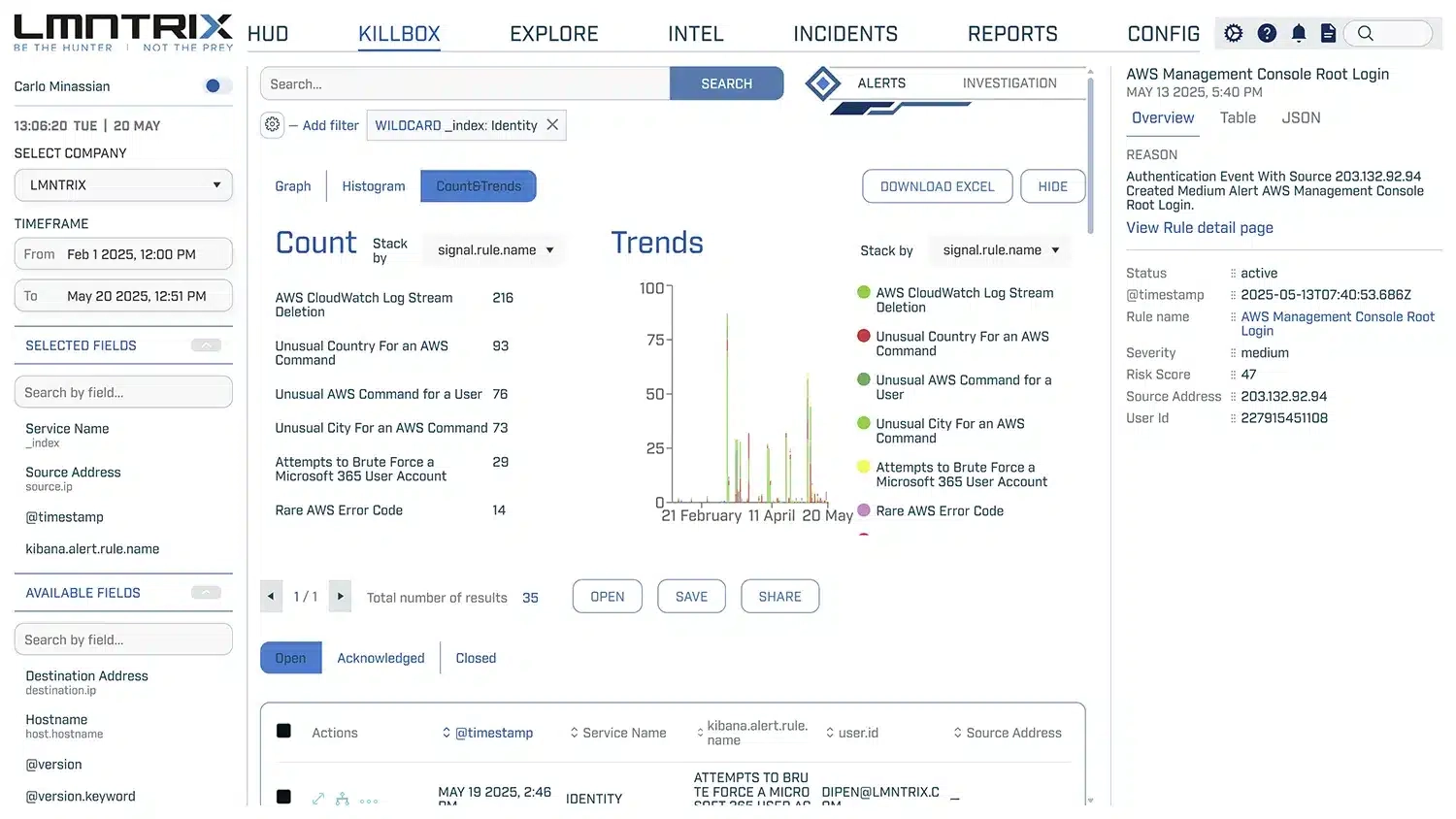Image resolution: width=1456 pixels, height=819 pixels.
Task: Expand the first alert row details icon
Action: tap(318, 799)
